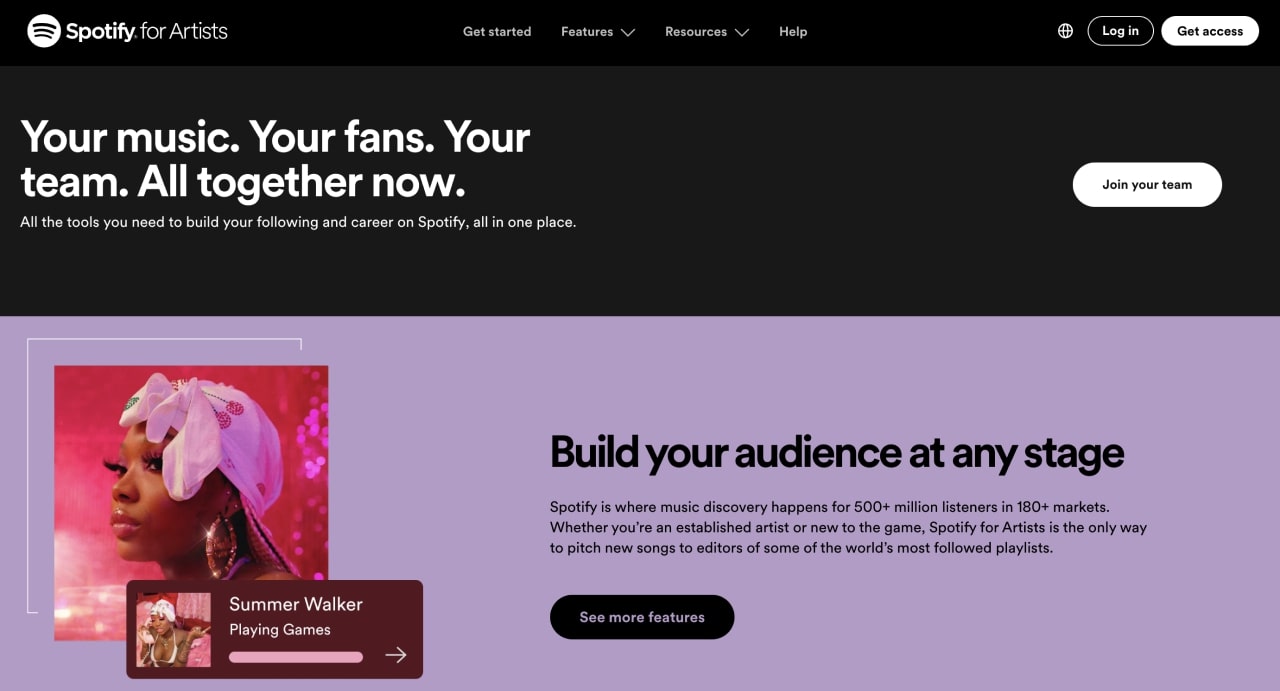Open the language selector globe icon
This screenshot has height=691, width=1280.
click(1065, 31)
